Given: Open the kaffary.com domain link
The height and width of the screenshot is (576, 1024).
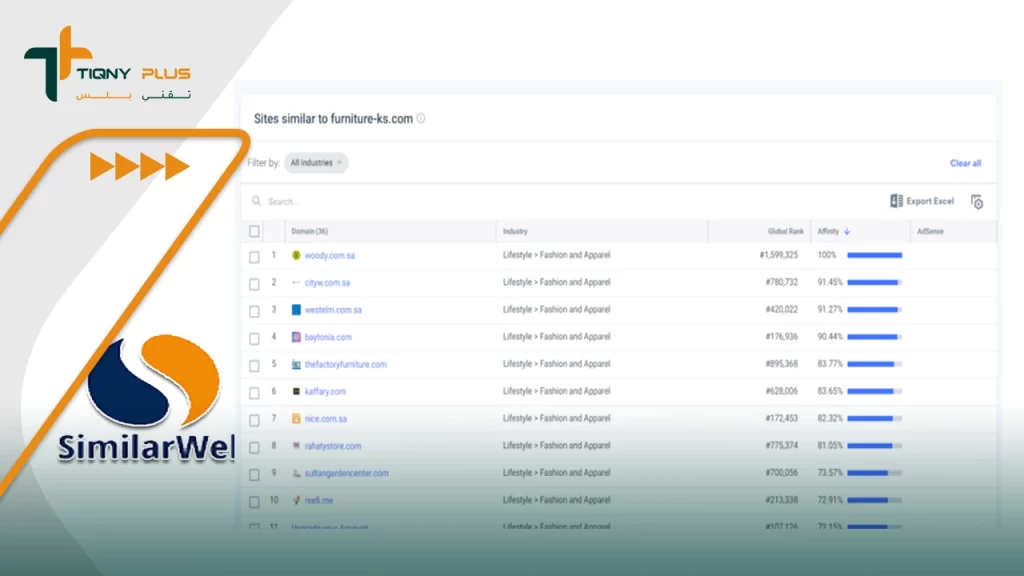Looking at the screenshot, I should coord(325,392).
